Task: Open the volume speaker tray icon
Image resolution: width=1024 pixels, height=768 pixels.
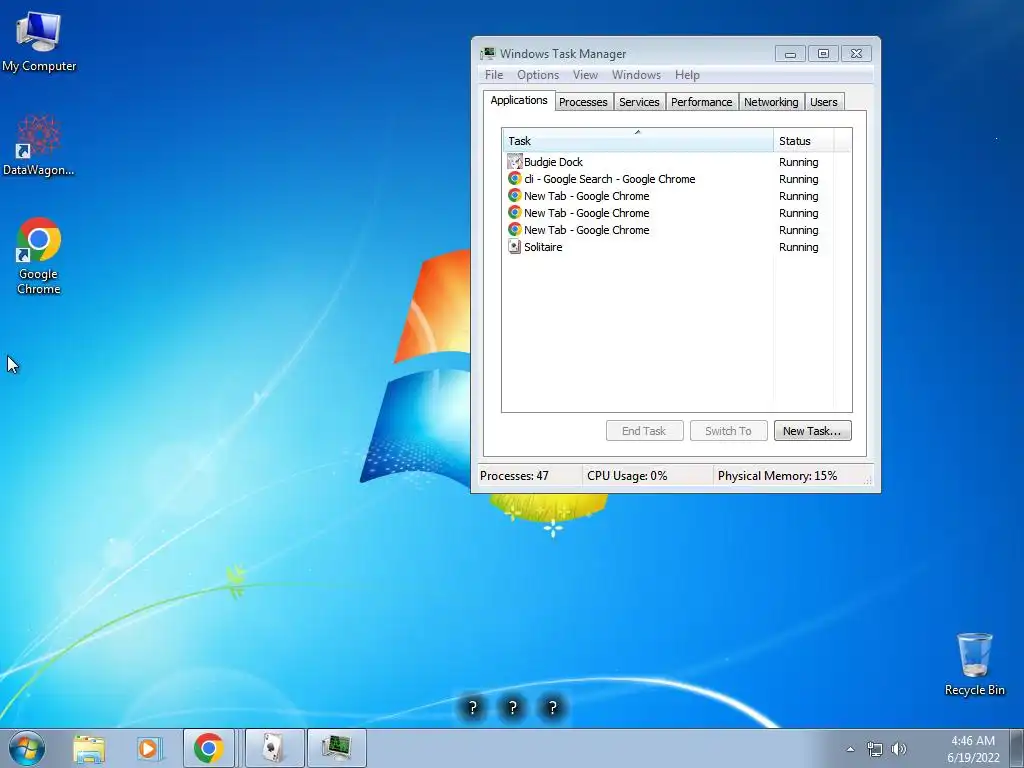Action: click(x=899, y=749)
